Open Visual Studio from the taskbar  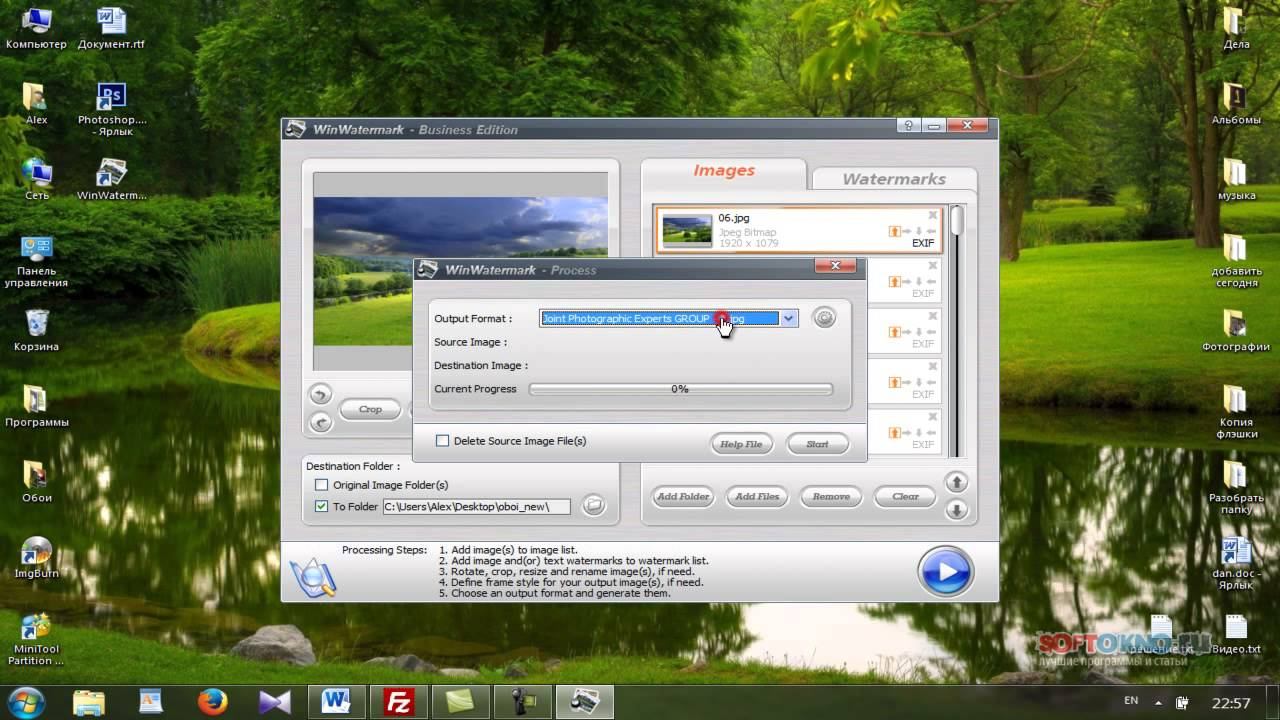click(x=274, y=701)
